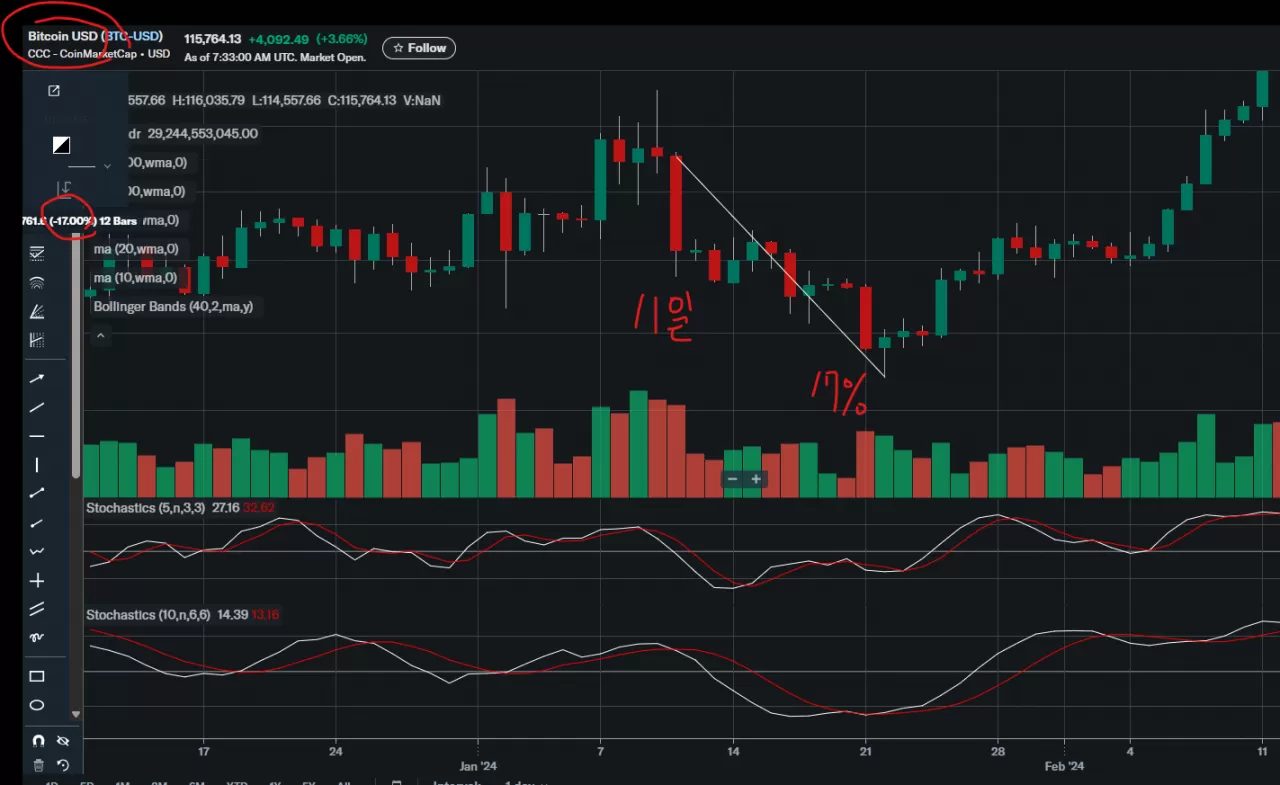Click the plus zoom control on the chart
Screen dimensions: 1280x785
(756, 479)
